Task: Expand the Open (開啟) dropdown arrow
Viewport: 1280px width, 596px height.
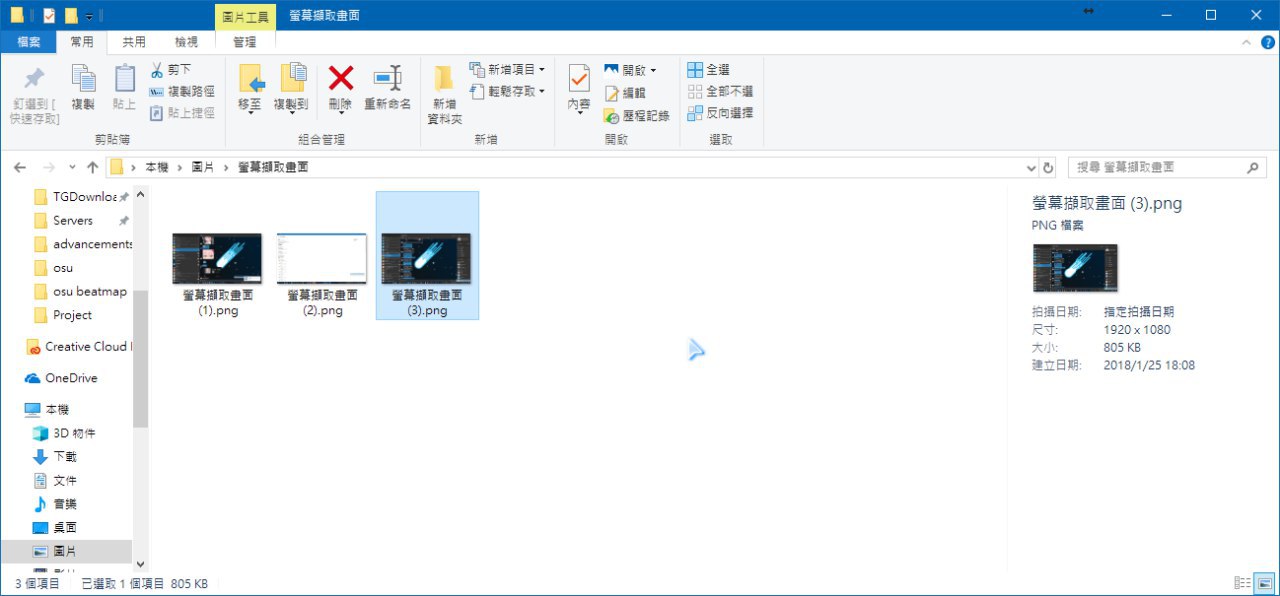Action: tap(653, 70)
